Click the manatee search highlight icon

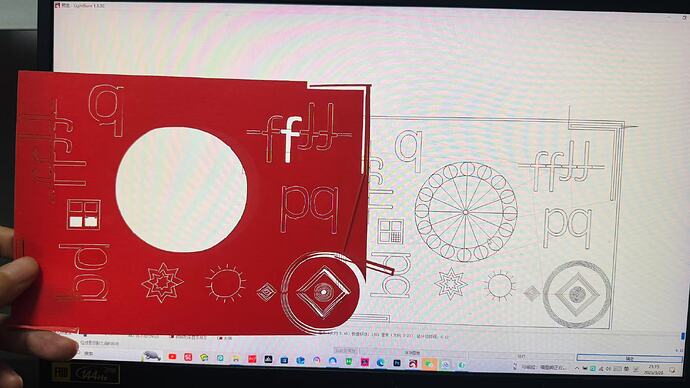point(152,355)
